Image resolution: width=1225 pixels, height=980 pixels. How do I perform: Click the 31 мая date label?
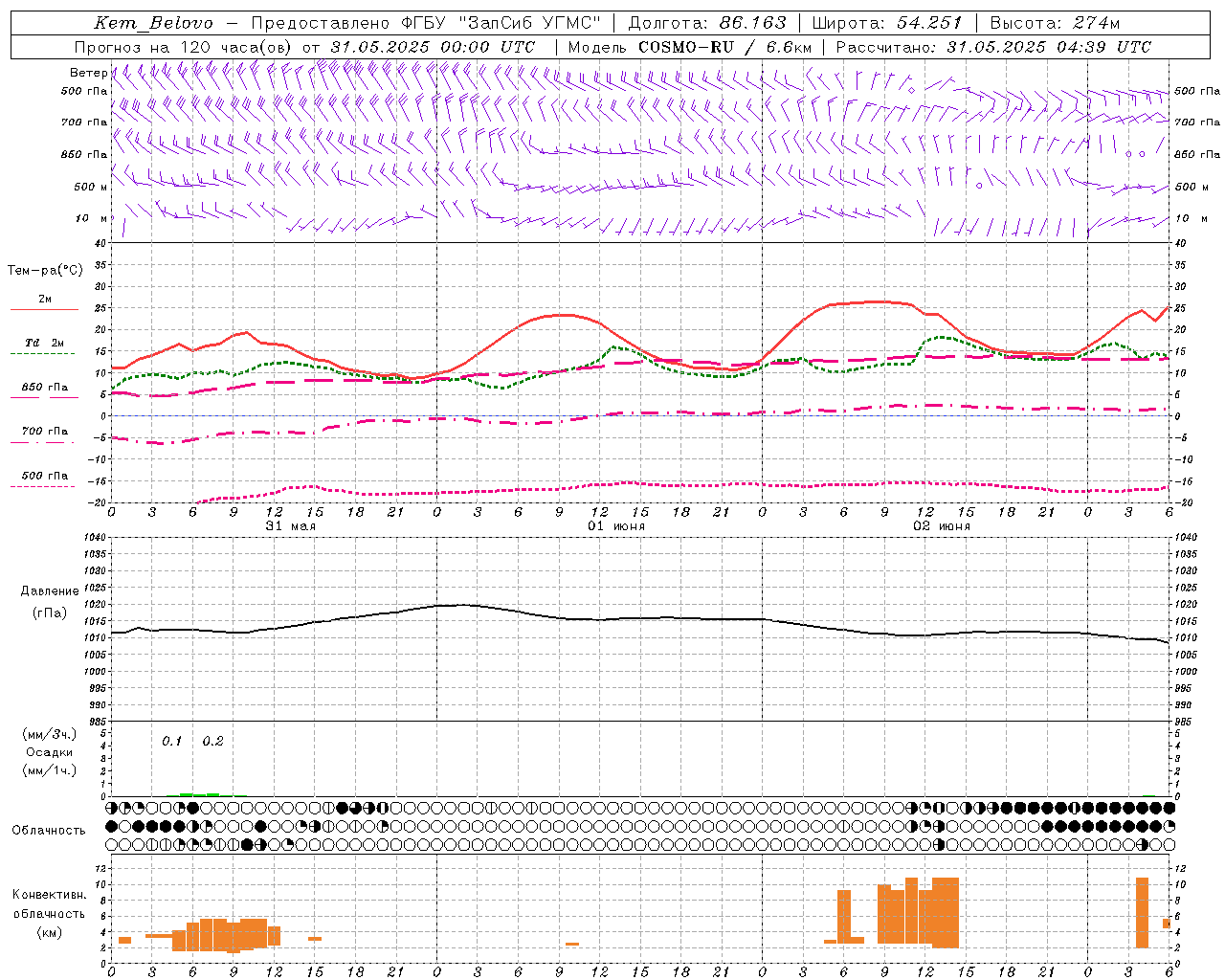[x=290, y=526]
